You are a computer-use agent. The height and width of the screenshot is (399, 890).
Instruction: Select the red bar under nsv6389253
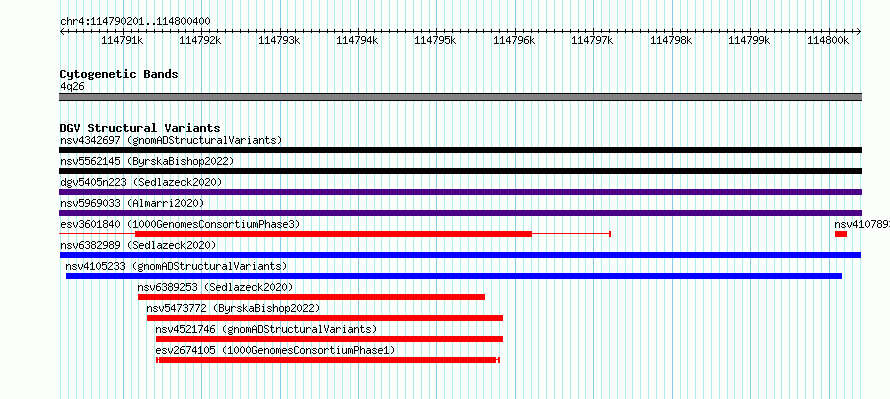(312, 297)
